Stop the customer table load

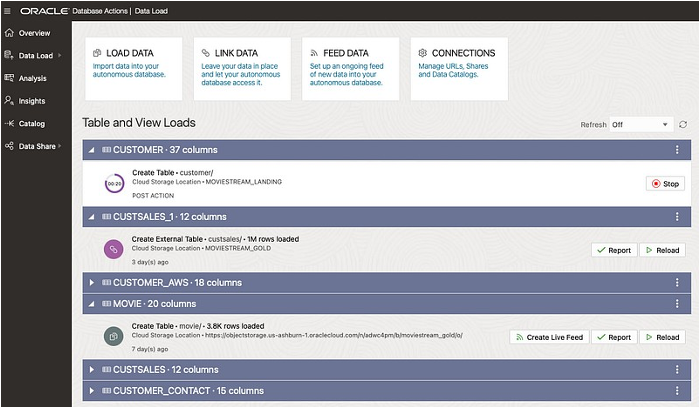665,183
